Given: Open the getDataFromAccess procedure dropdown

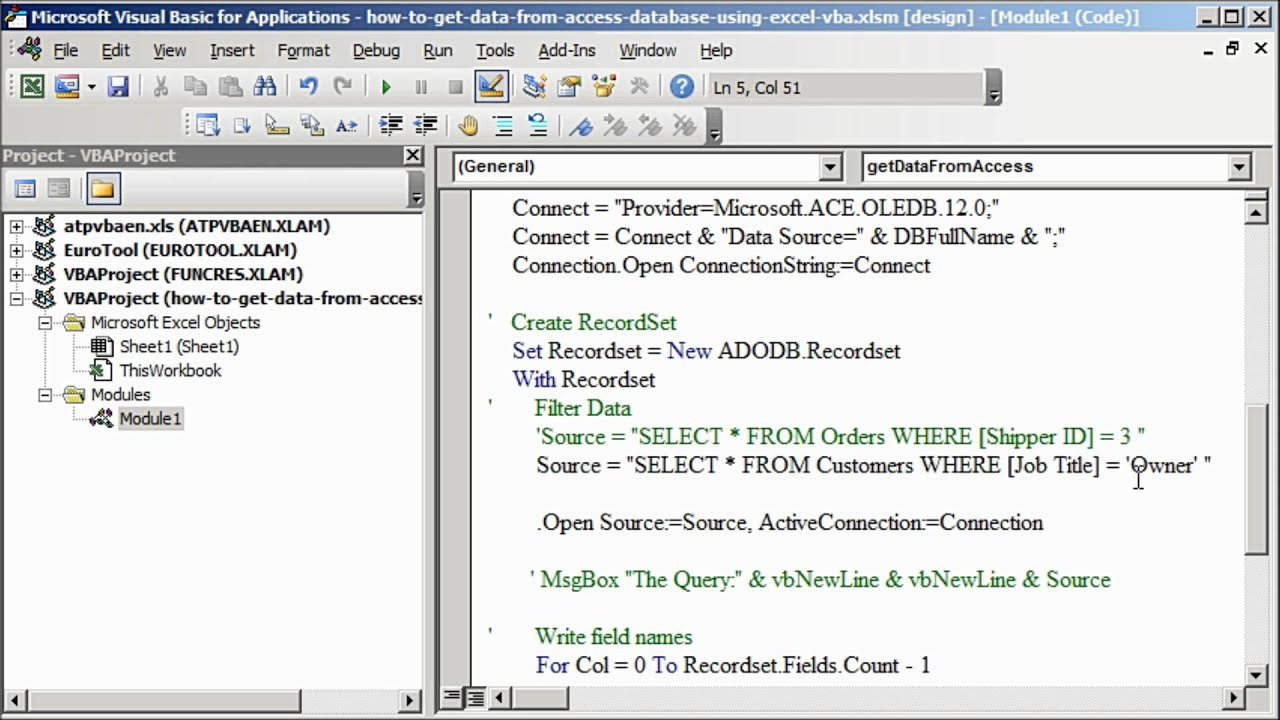Looking at the screenshot, I should (1239, 167).
